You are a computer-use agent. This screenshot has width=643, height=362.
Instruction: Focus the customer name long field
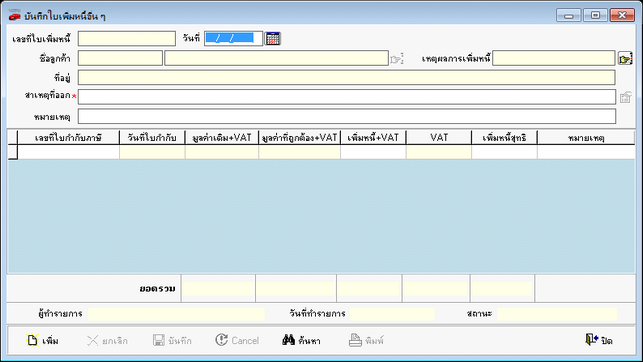(x=276, y=58)
